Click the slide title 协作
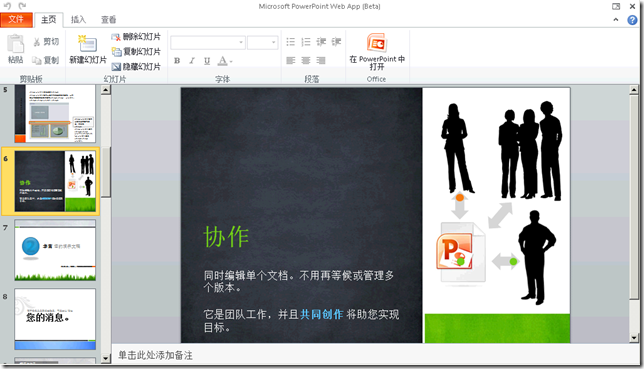This screenshot has width=644, height=369. click(x=226, y=237)
